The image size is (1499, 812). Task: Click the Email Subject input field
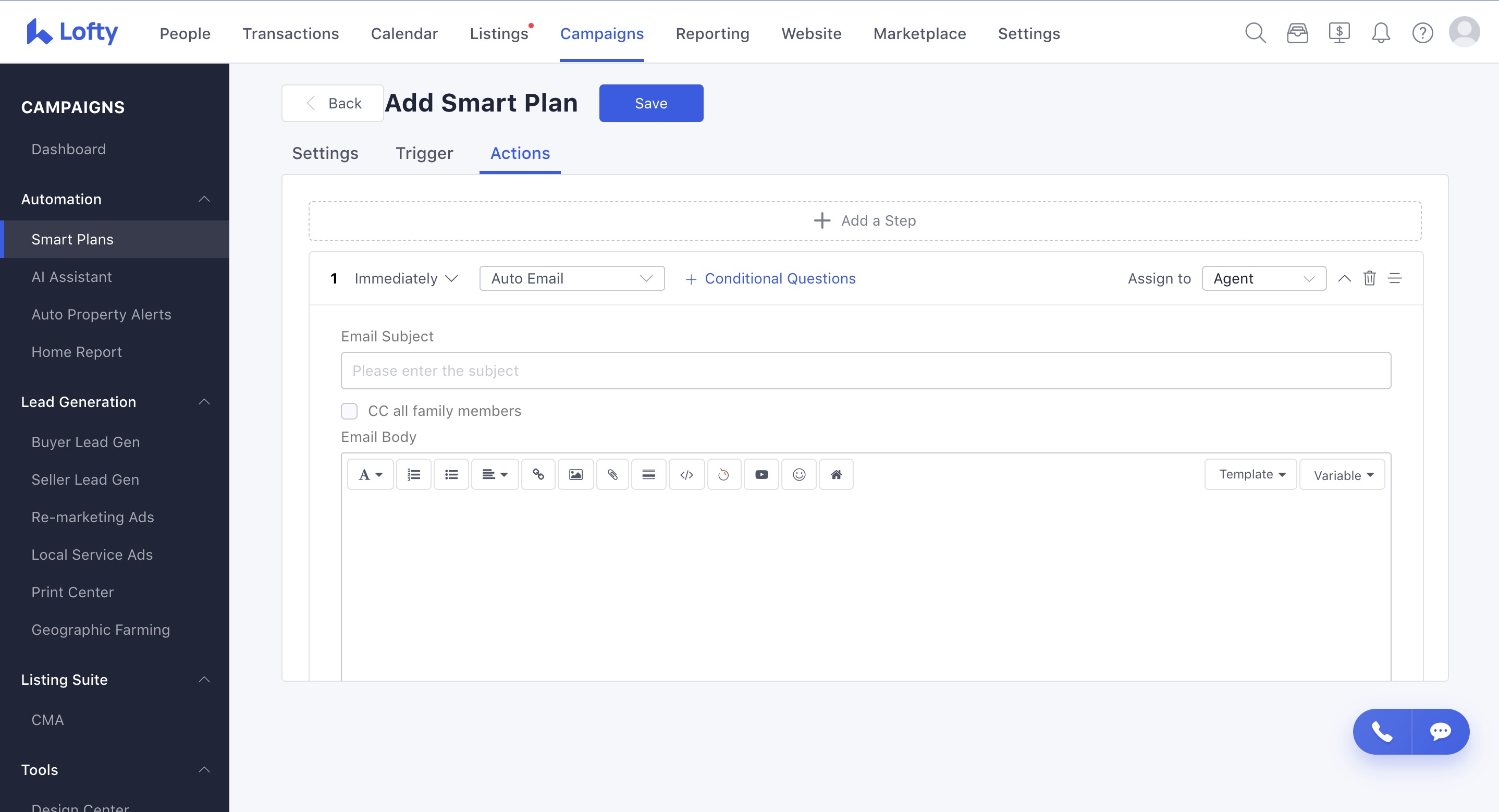(x=865, y=370)
